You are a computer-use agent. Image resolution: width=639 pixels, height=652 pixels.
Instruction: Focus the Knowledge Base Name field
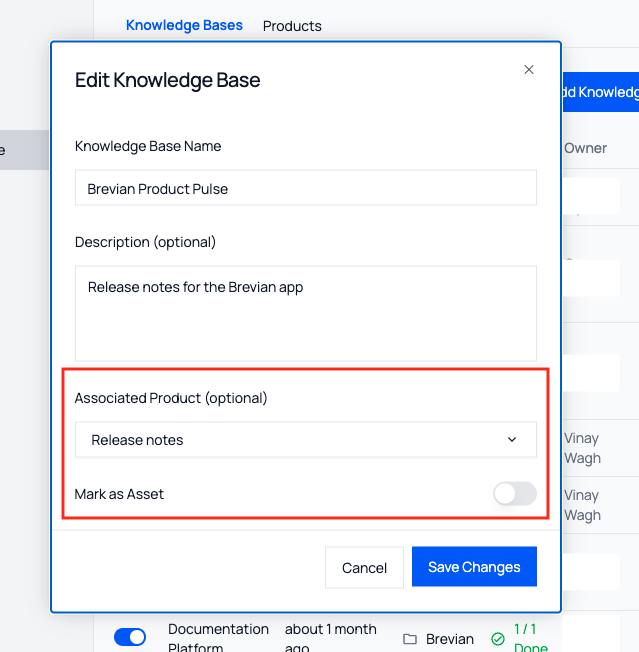[305, 188]
